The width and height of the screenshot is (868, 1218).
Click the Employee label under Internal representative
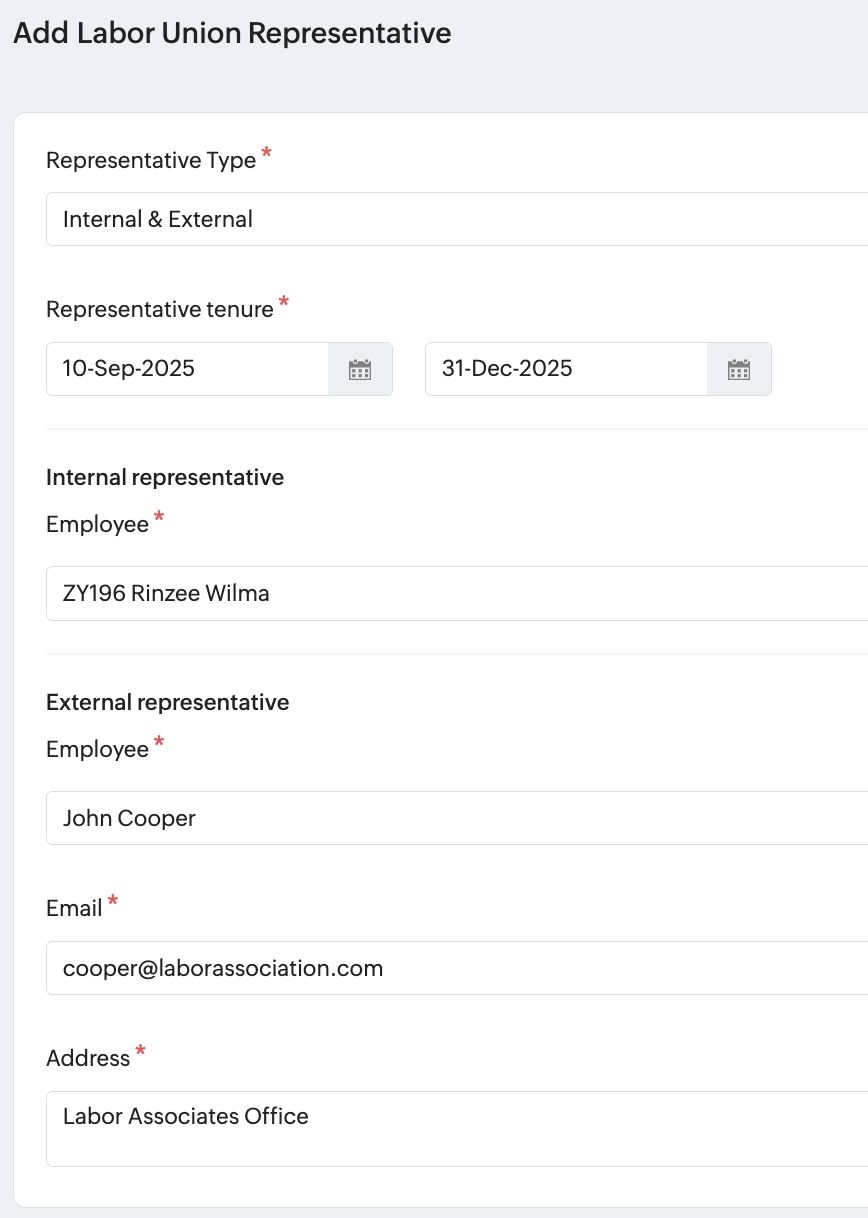[x=97, y=524]
